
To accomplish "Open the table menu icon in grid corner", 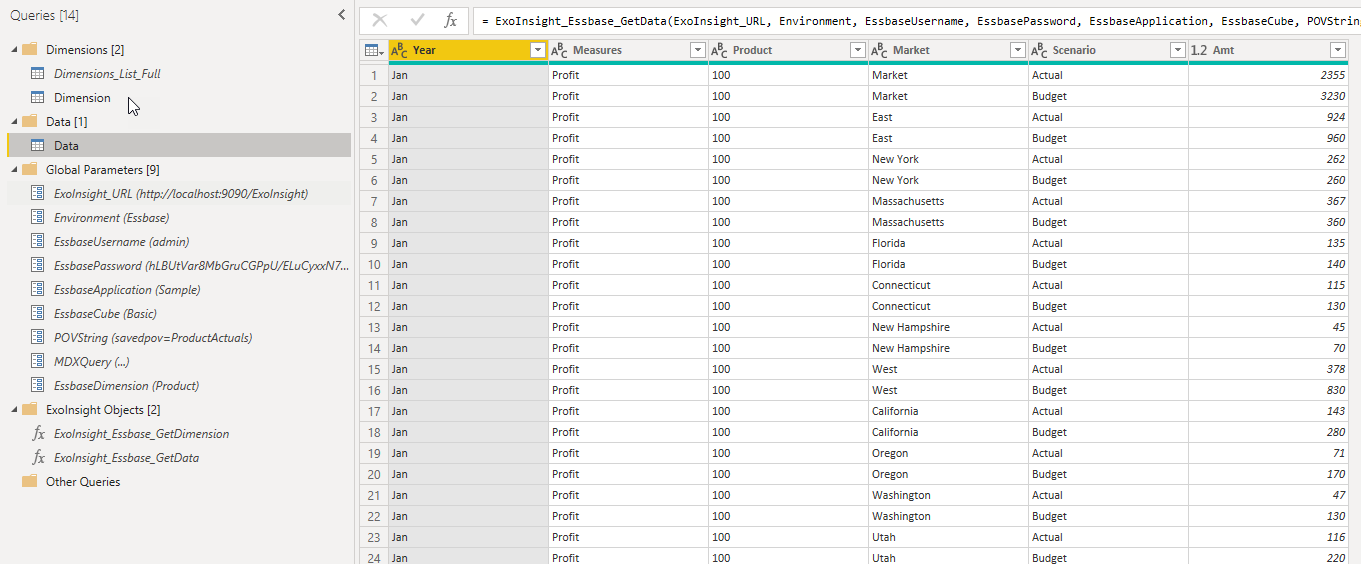I will click(374, 50).
